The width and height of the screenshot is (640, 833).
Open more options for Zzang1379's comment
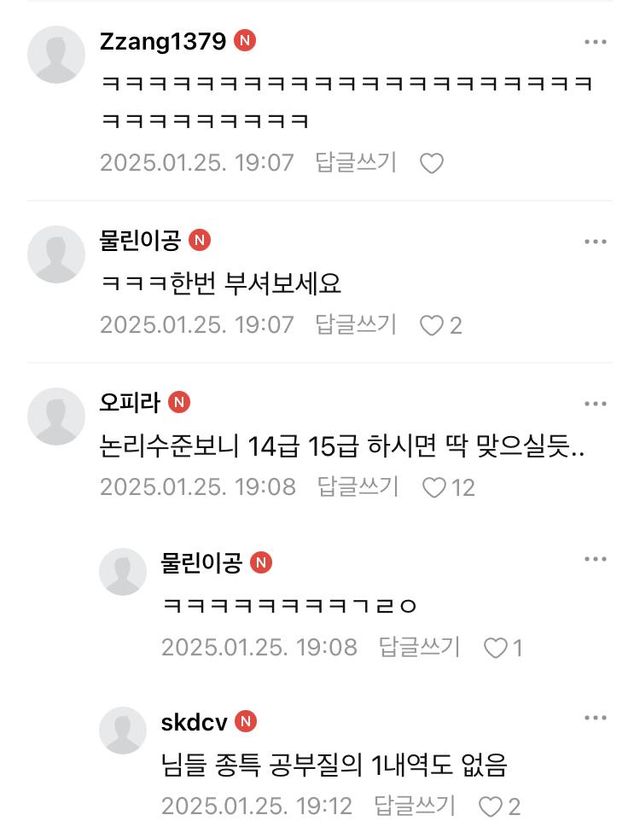coord(595,42)
